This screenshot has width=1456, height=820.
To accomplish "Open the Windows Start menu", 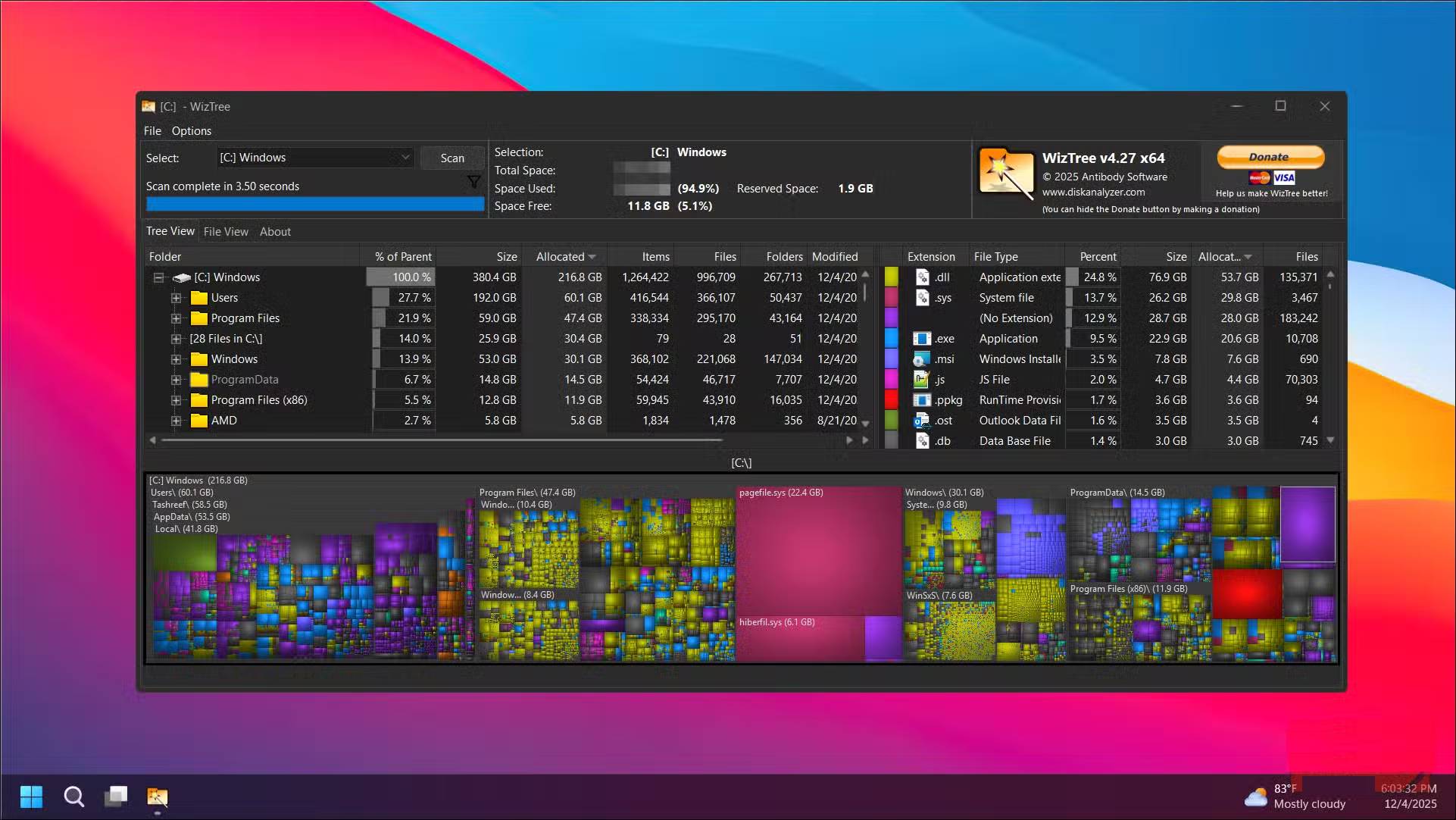I will (30, 797).
